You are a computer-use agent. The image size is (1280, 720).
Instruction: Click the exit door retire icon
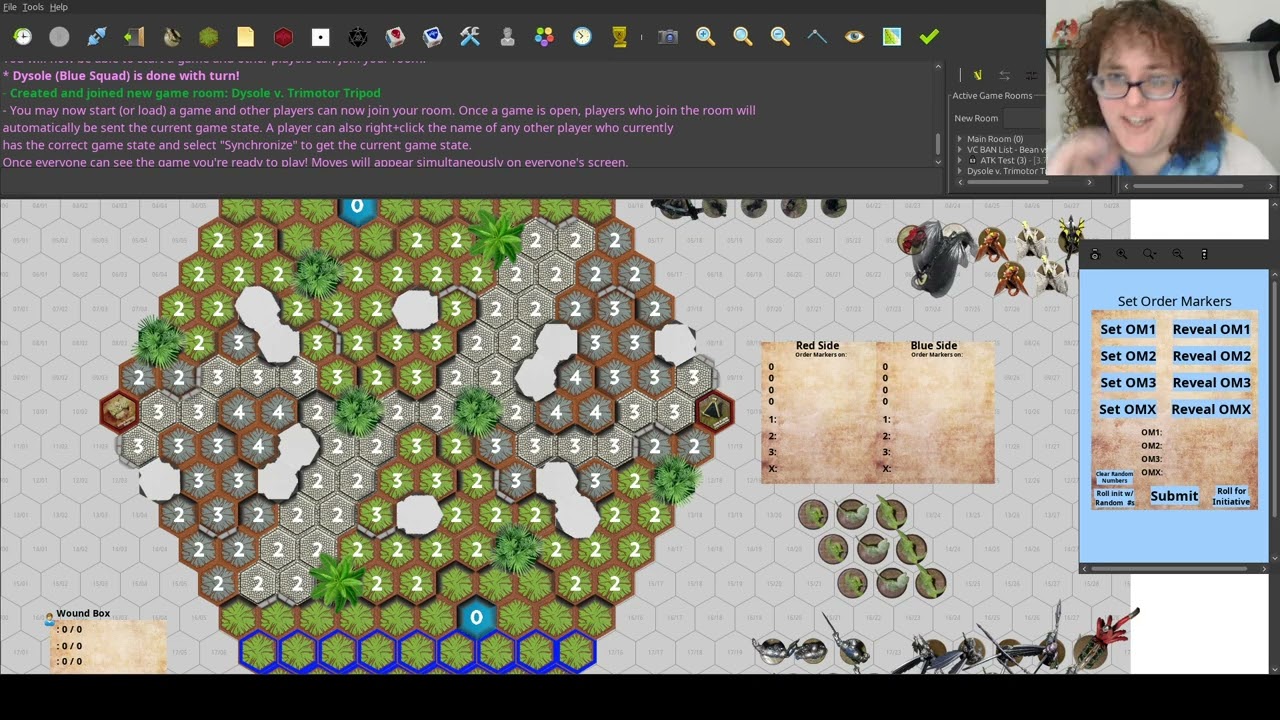[x=134, y=37]
